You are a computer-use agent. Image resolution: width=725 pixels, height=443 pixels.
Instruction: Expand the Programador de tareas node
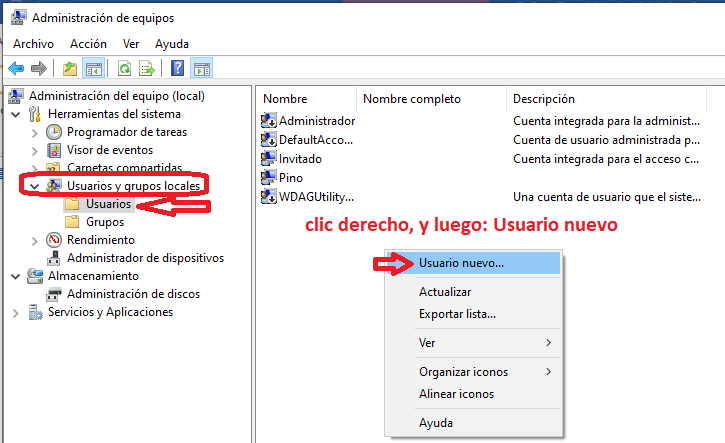coord(35,133)
